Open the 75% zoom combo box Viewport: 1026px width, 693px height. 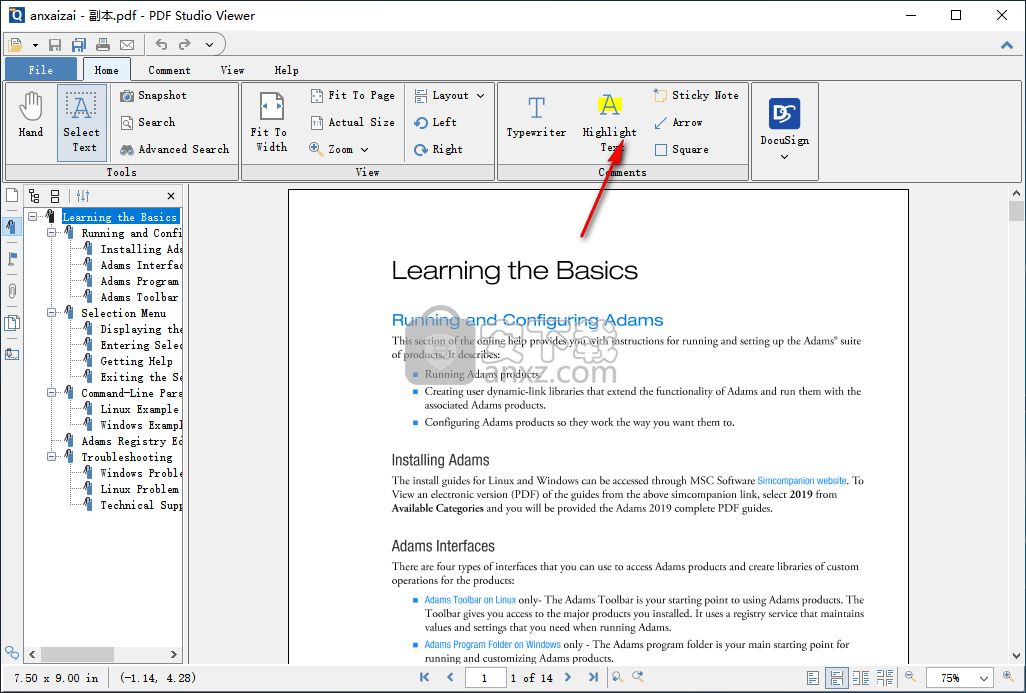click(960, 678)
